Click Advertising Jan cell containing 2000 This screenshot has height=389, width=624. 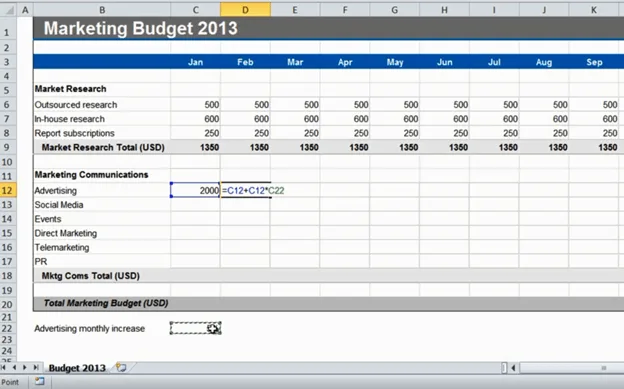coord(195,190)
